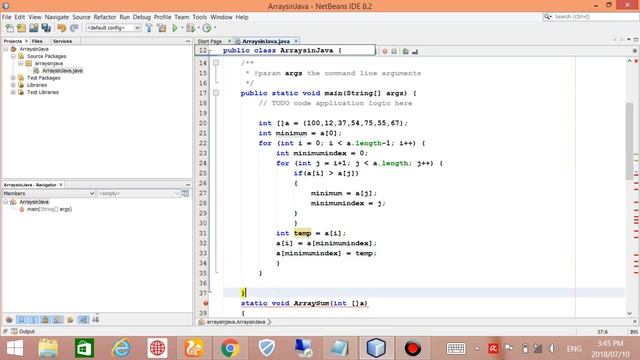Click the Navigator panel filter settings icon

click(x=186, y=193)
